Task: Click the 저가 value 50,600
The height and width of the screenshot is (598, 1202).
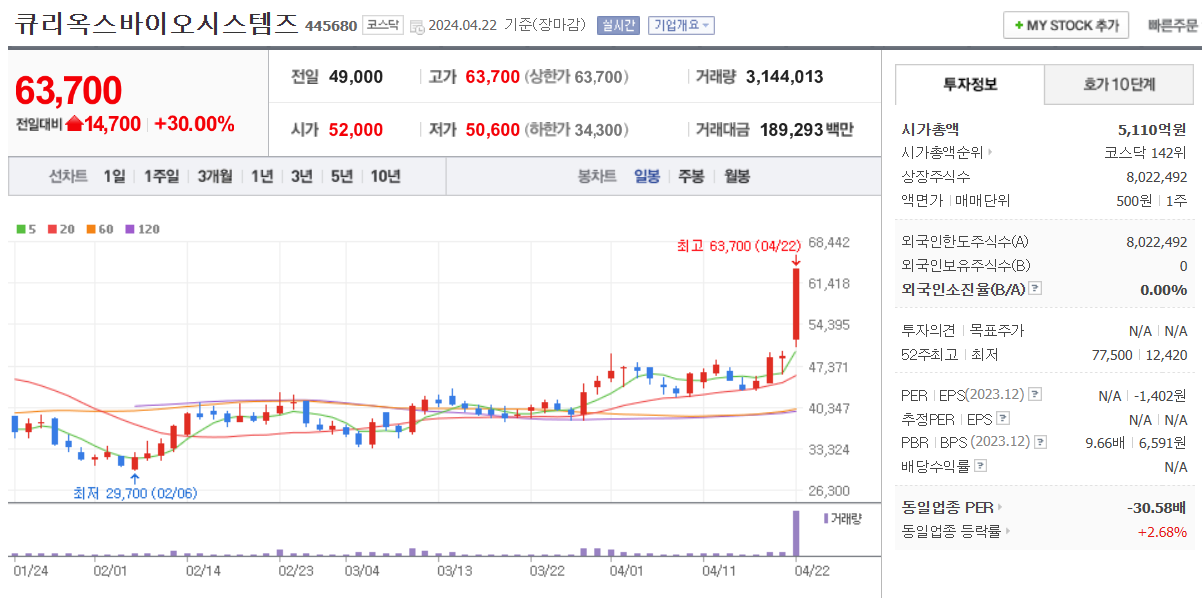Action: 493,129
